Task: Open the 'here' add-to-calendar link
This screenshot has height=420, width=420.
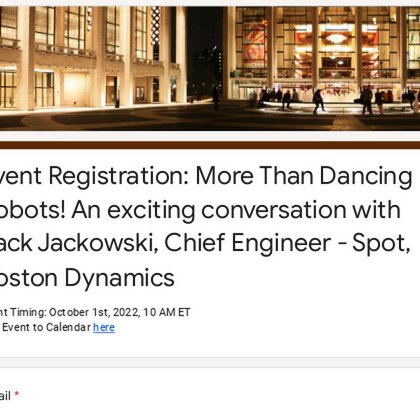Action: click(104, 327)
